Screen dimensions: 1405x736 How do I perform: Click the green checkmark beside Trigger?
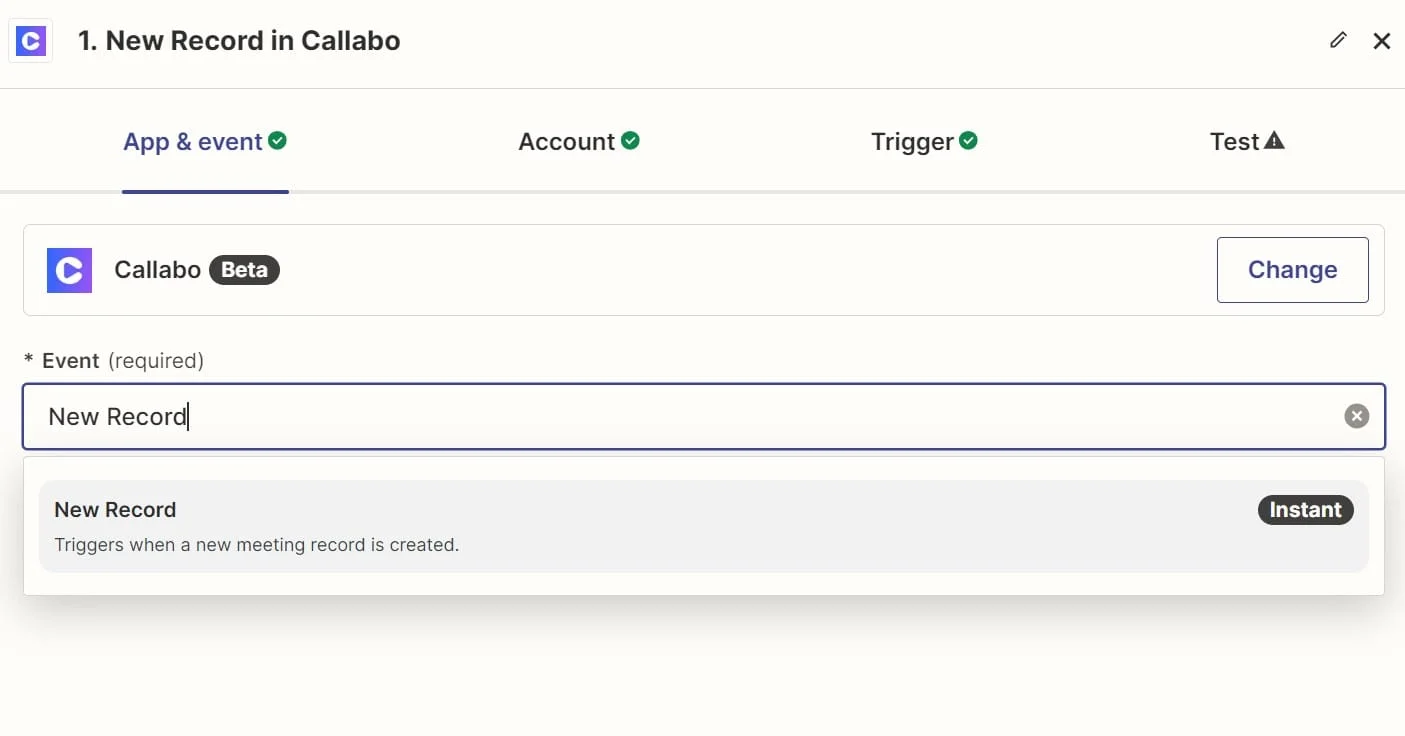968,141
